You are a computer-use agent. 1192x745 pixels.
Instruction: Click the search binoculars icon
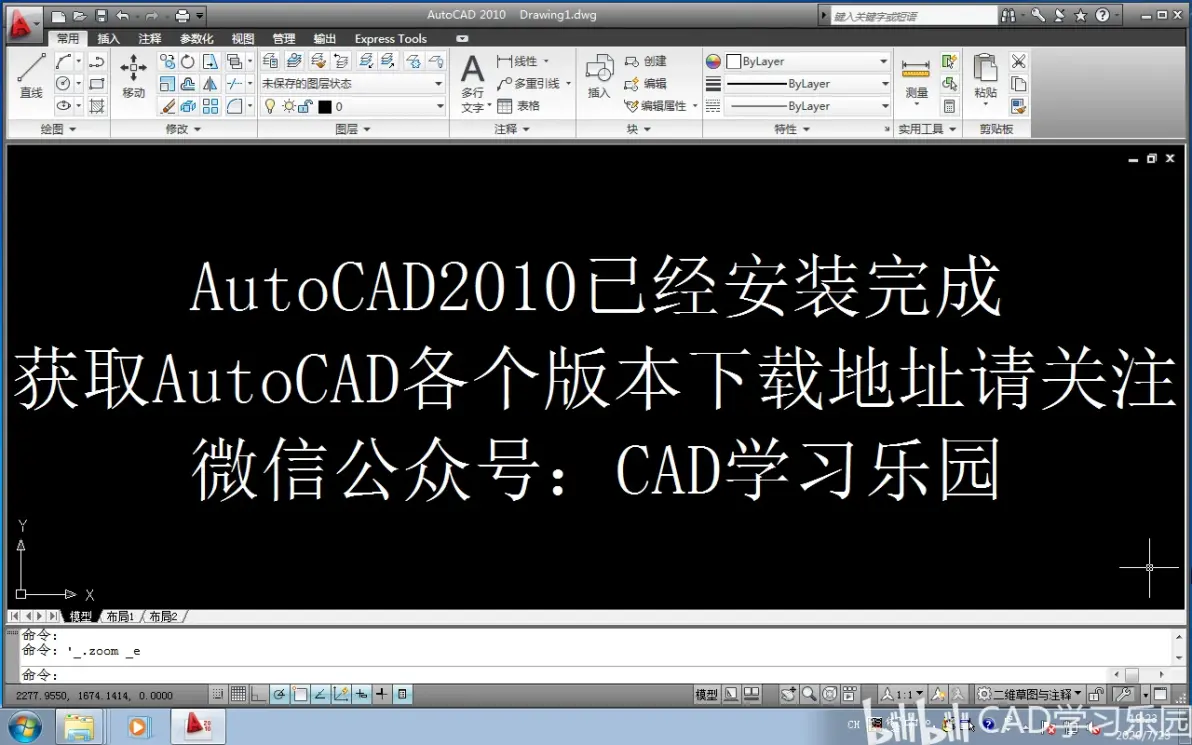click(x=1009, y=15)
